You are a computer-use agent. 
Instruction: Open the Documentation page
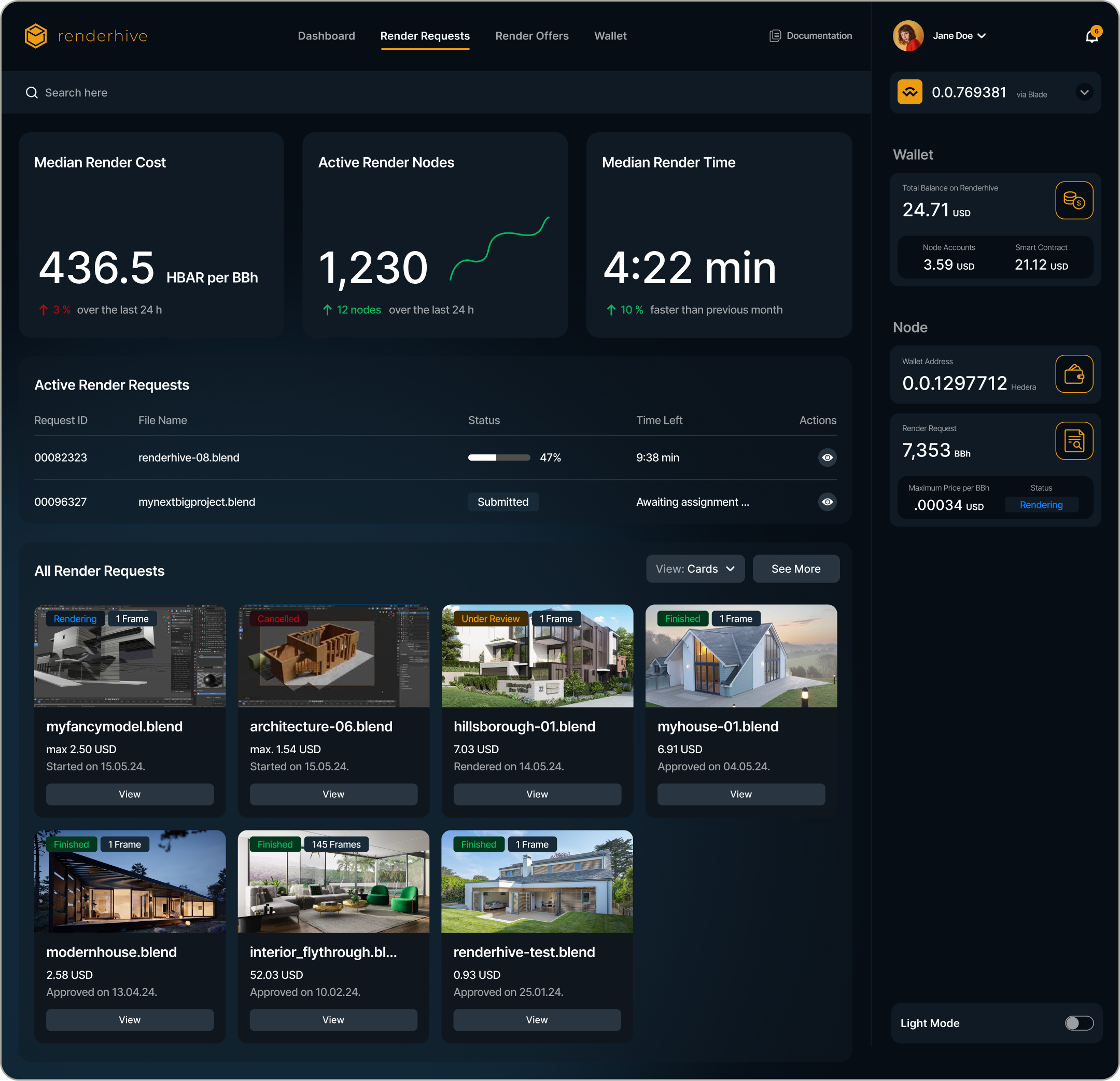pyautogui.click(x=810, y=35)
